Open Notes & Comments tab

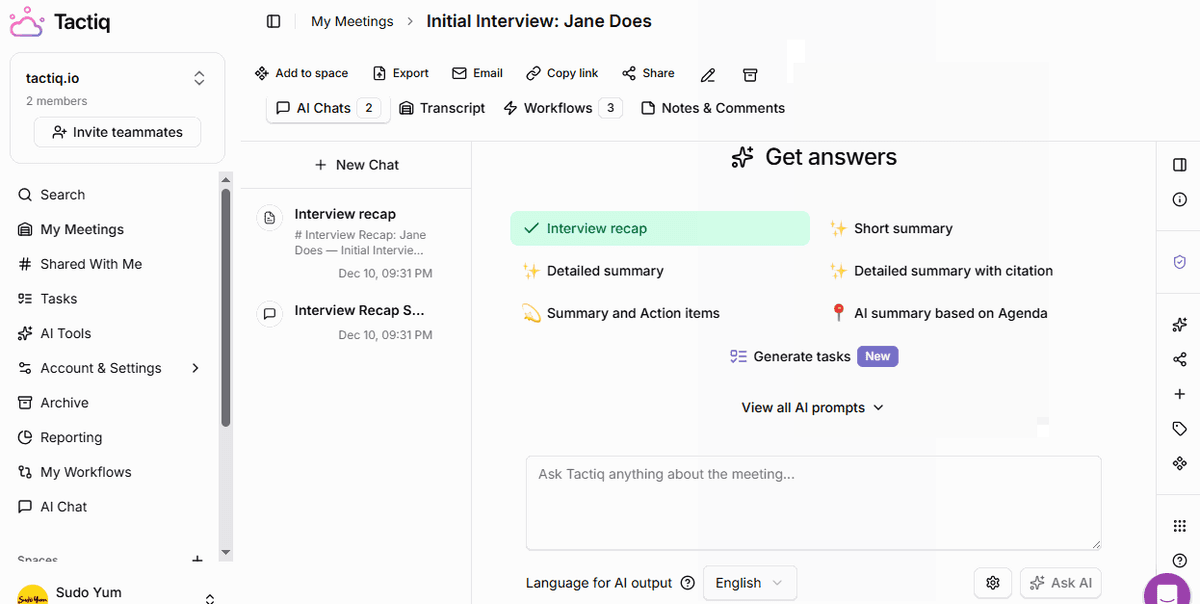[x=713, y=108]
